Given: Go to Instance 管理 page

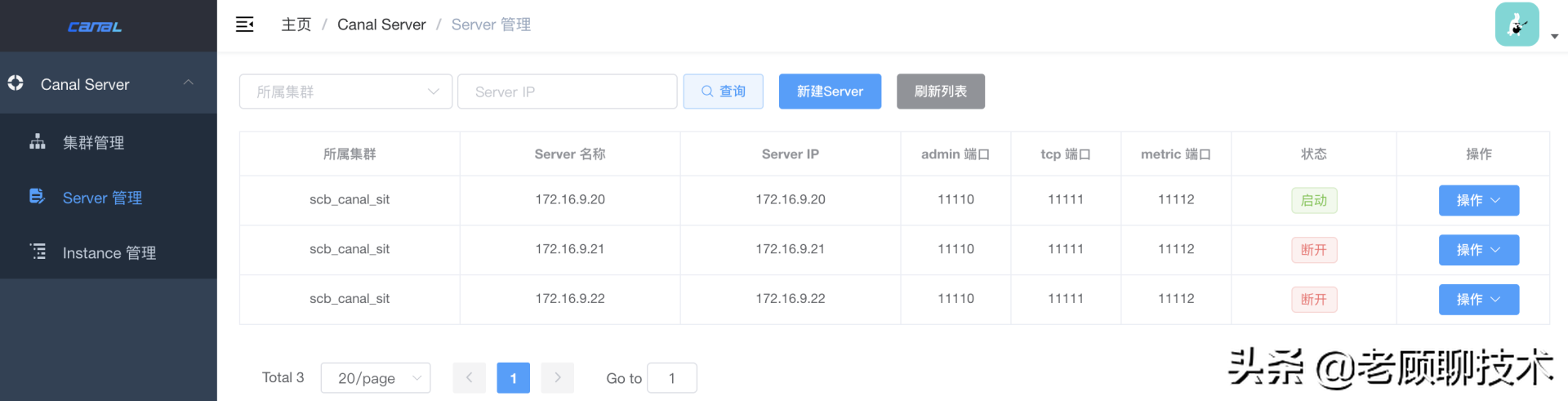Looking at the screenshot, I should 109,252.
